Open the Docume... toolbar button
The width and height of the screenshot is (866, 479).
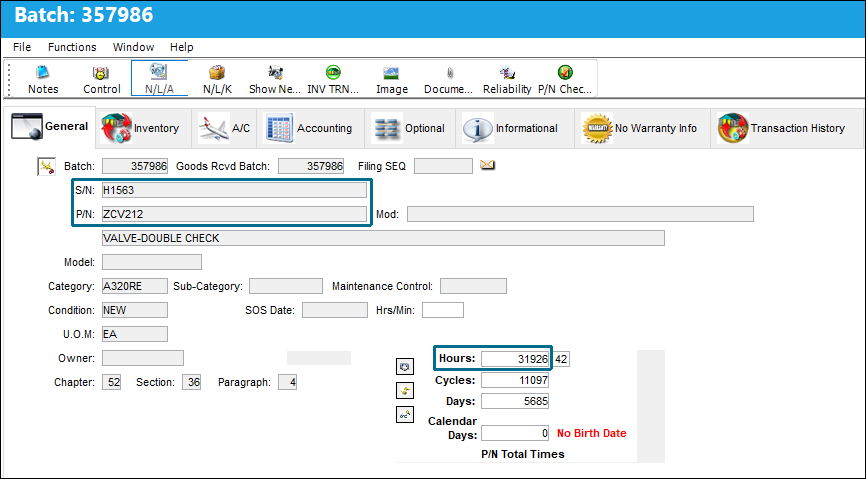[x=448, y=79]
